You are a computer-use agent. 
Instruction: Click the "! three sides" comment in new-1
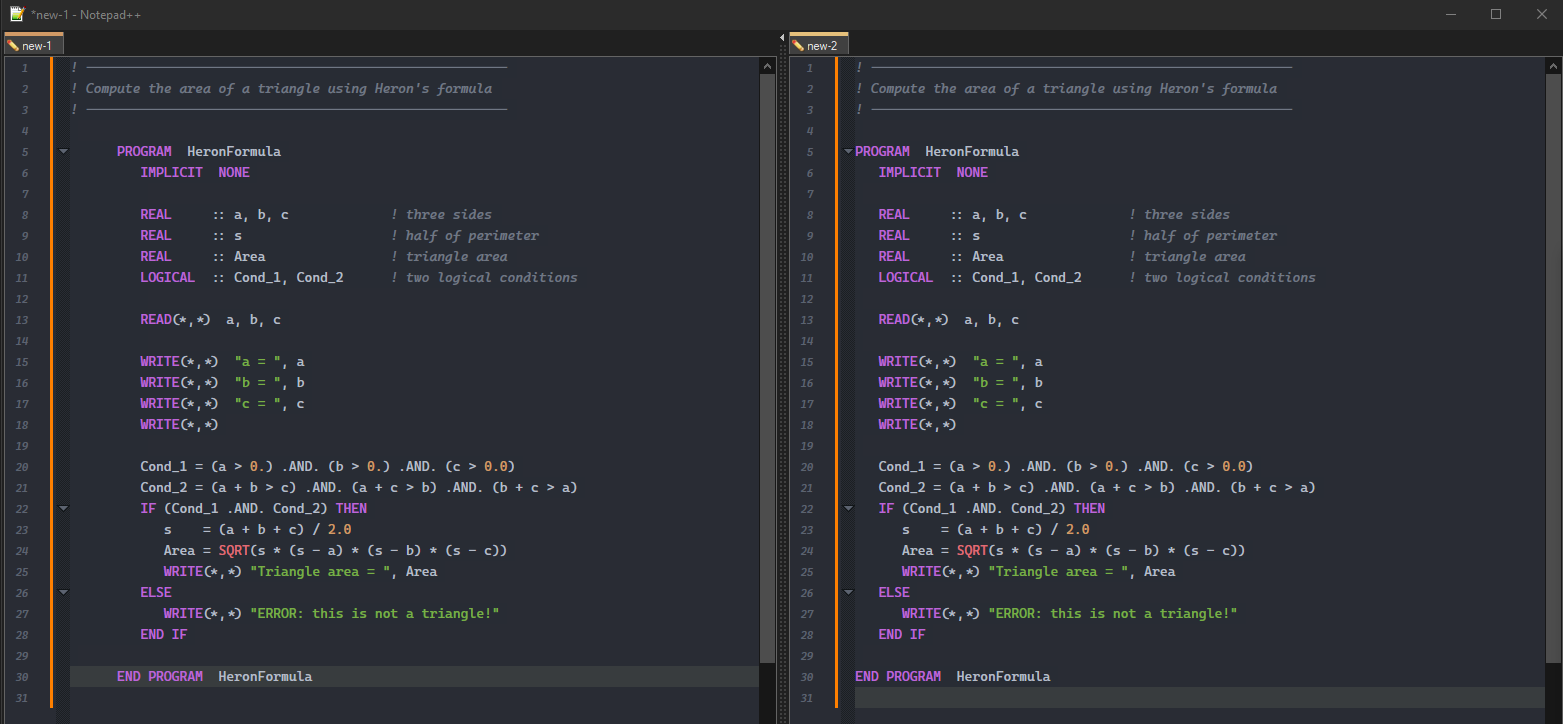click(441, 215)
